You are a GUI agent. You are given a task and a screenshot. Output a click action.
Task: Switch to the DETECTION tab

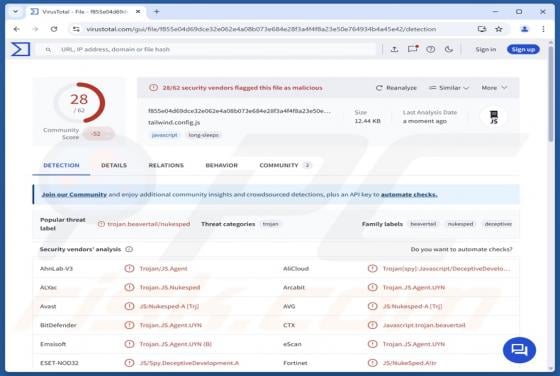pos(61,165)
